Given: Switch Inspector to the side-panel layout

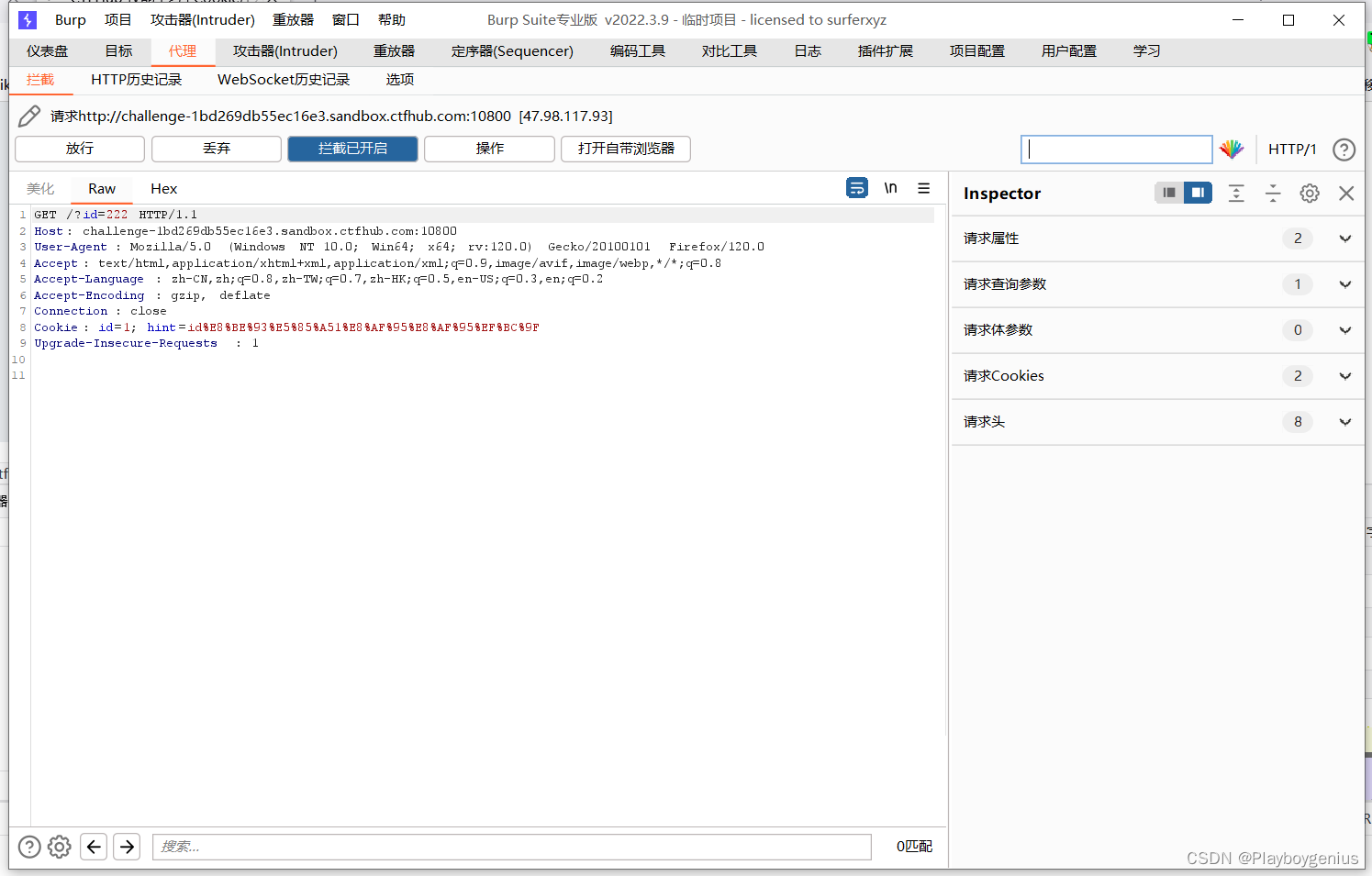Looking at the screenshot, I should point(1198,193).
